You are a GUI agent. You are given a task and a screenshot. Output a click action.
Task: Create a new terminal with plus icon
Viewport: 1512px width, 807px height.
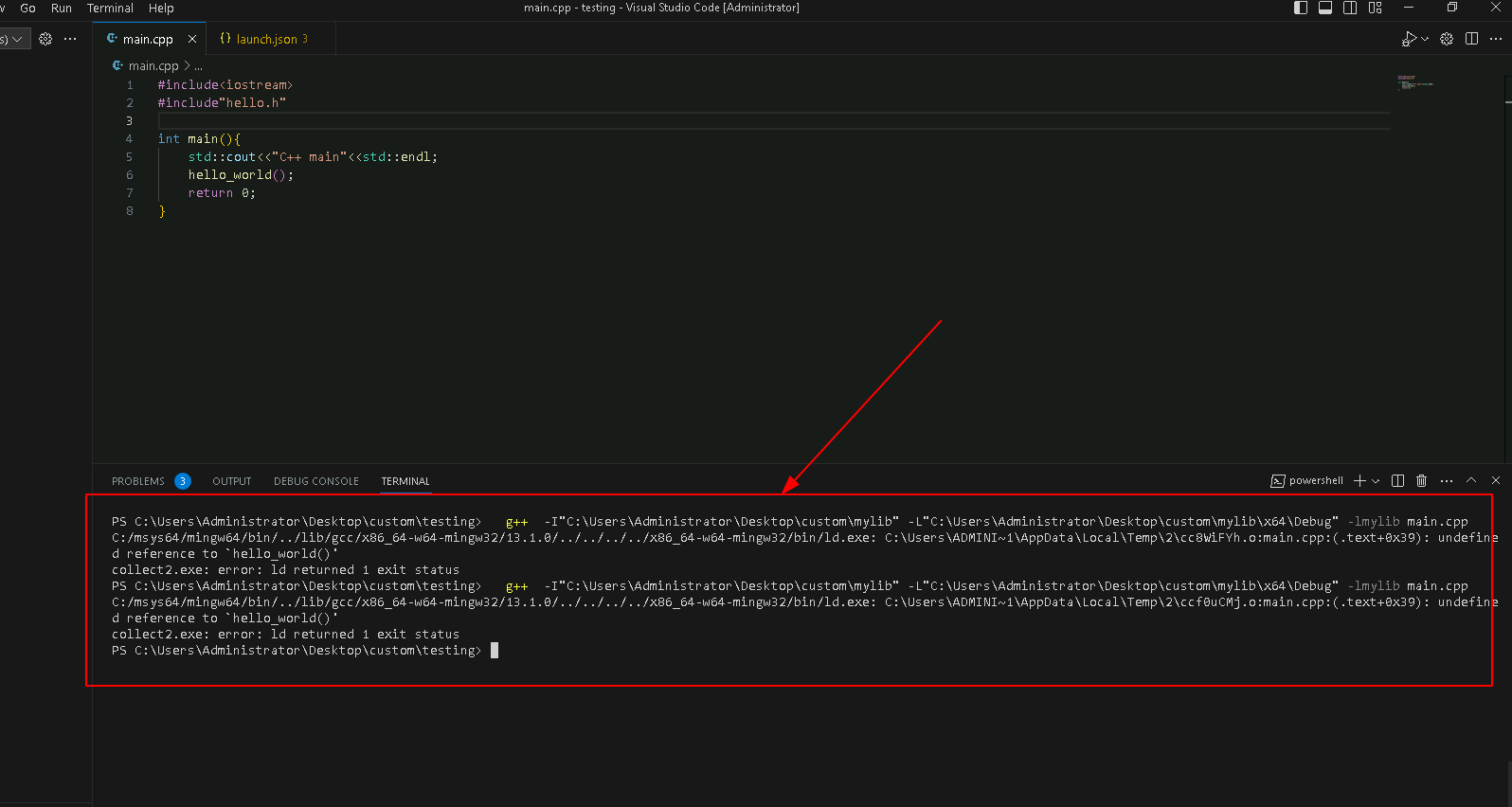[x=1359, y=481]
